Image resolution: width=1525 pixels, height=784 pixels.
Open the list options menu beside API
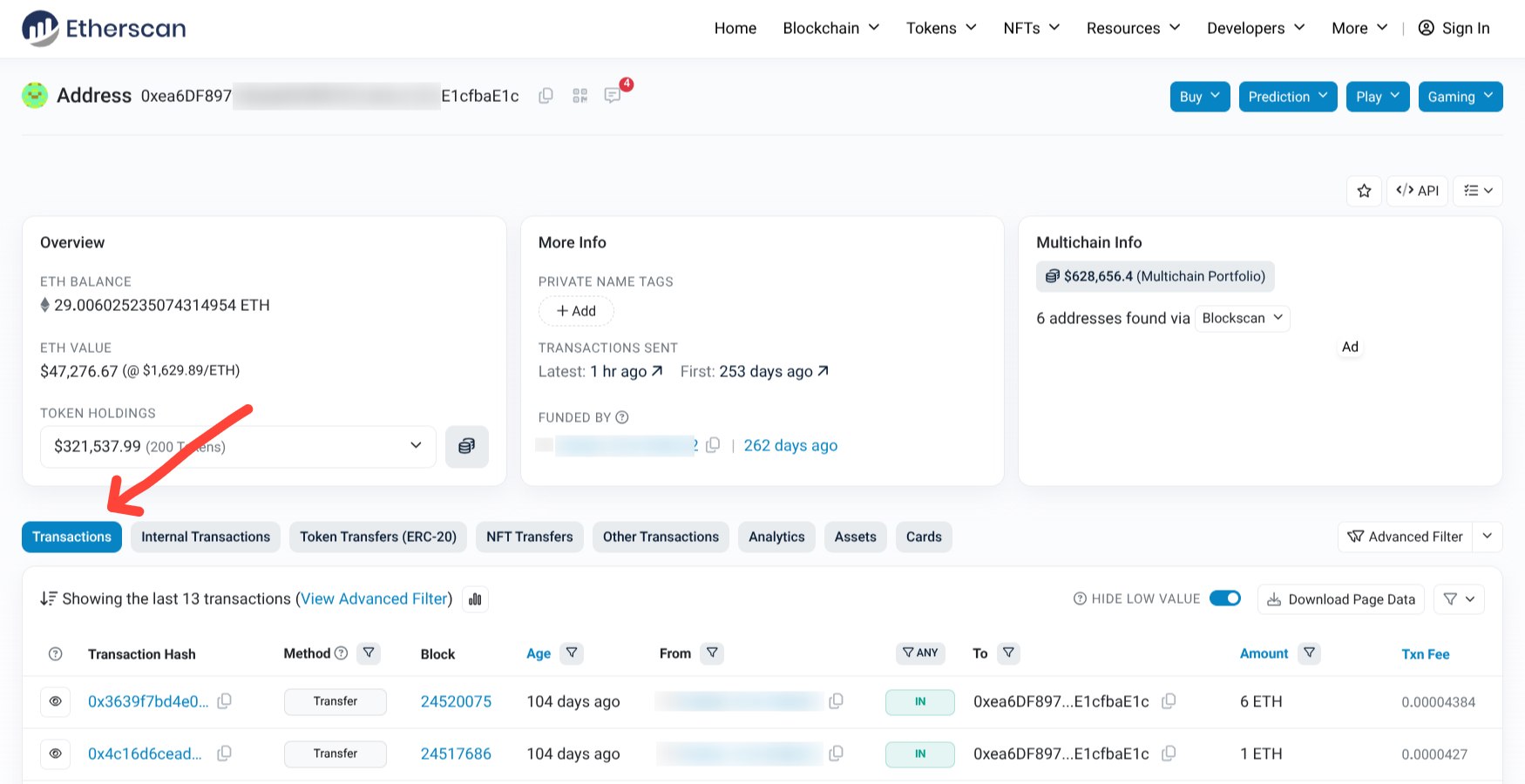[1478, 191]
